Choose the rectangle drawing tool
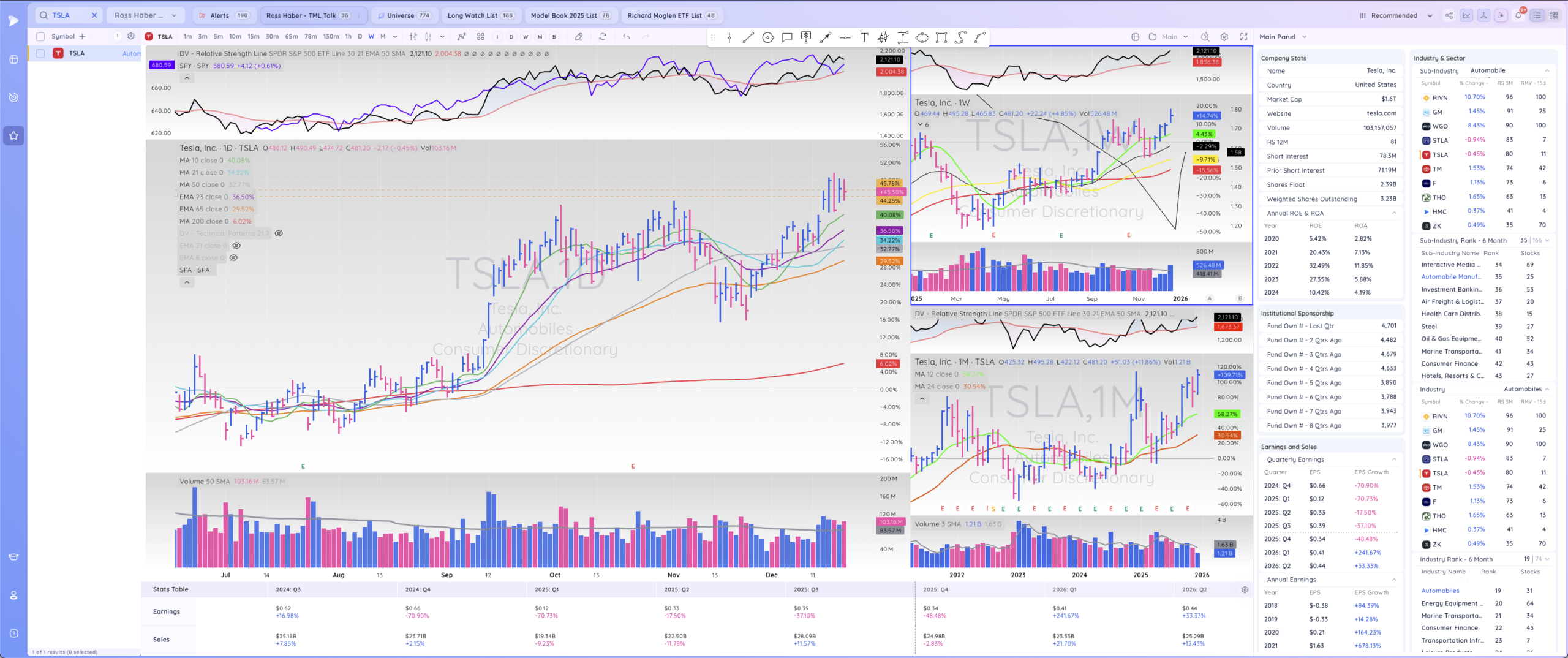Image resolution: width=1568 pixels, height=658 pixels. 941,37
